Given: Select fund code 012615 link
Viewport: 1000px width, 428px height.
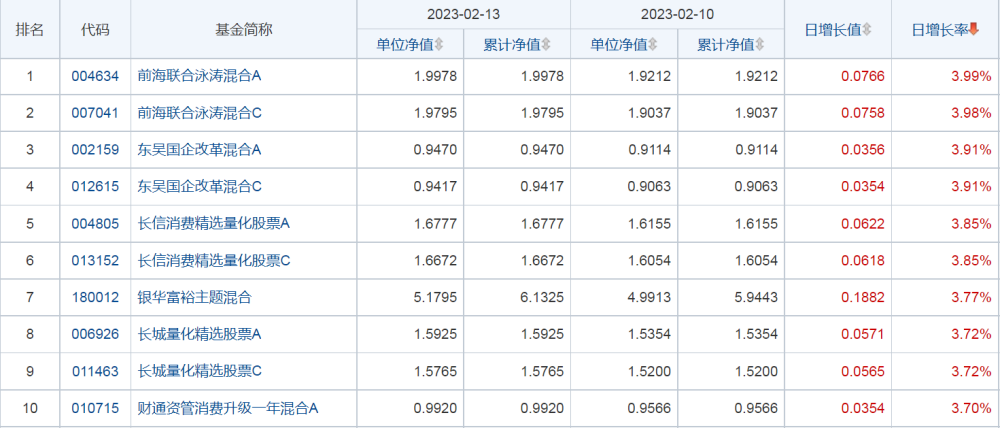Looking at the screenshot, I should pos(95,188).
